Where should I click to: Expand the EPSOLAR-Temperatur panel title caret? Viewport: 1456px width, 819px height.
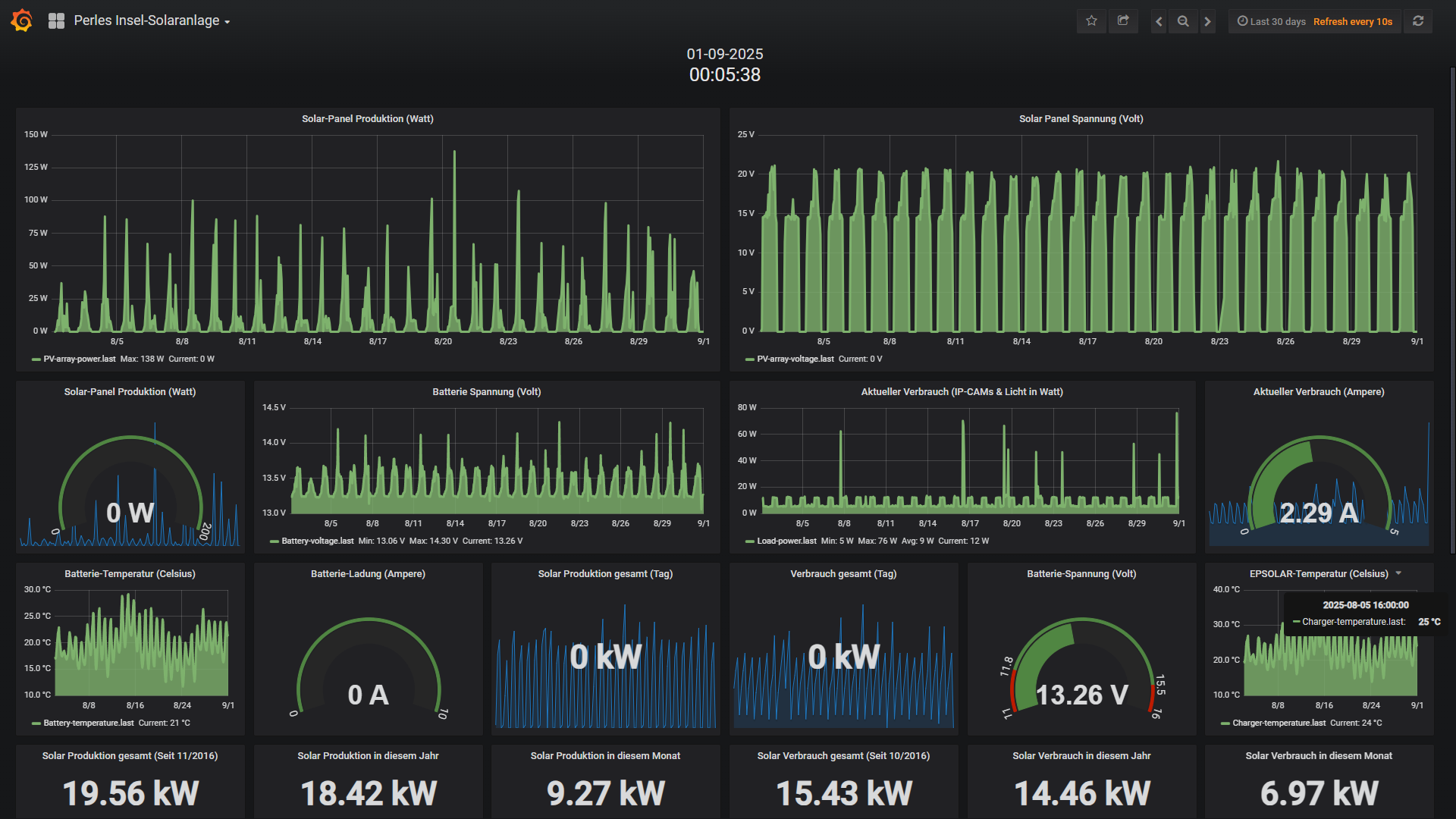pyautogui.click(x=1398, y=573)
